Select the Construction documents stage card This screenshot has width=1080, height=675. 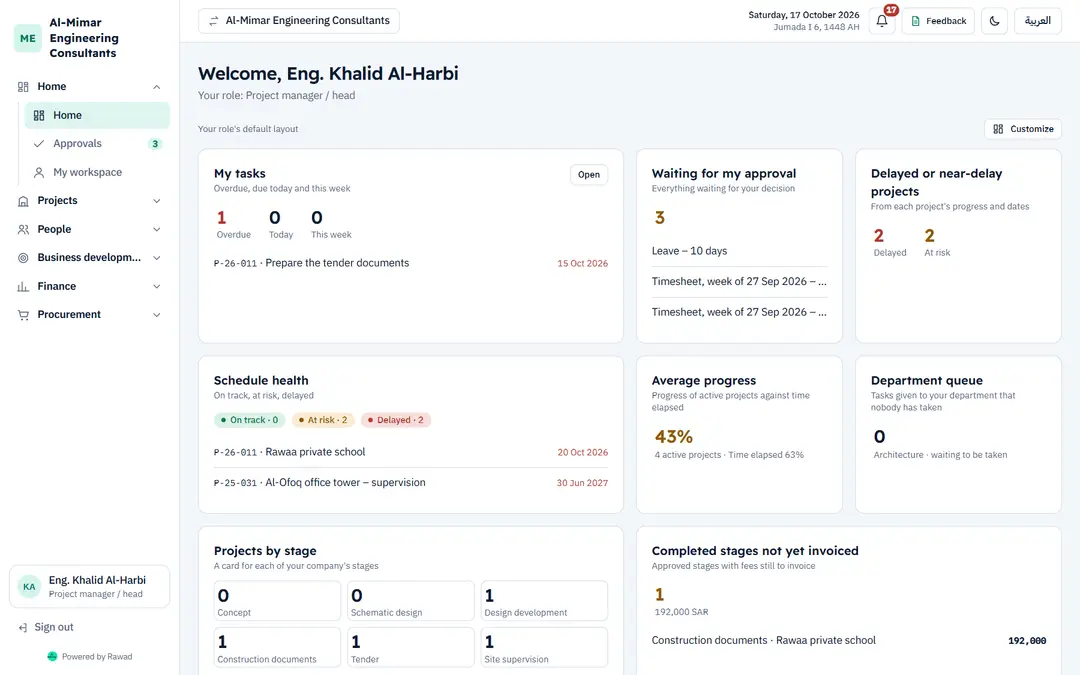pyautogui.click(x=277, y=647)
